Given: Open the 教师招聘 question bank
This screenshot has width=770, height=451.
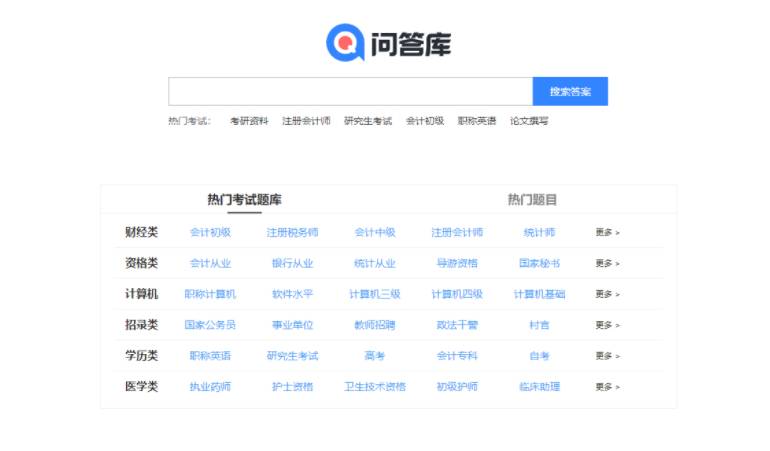Looking at the screenshot, I should 375,325.
